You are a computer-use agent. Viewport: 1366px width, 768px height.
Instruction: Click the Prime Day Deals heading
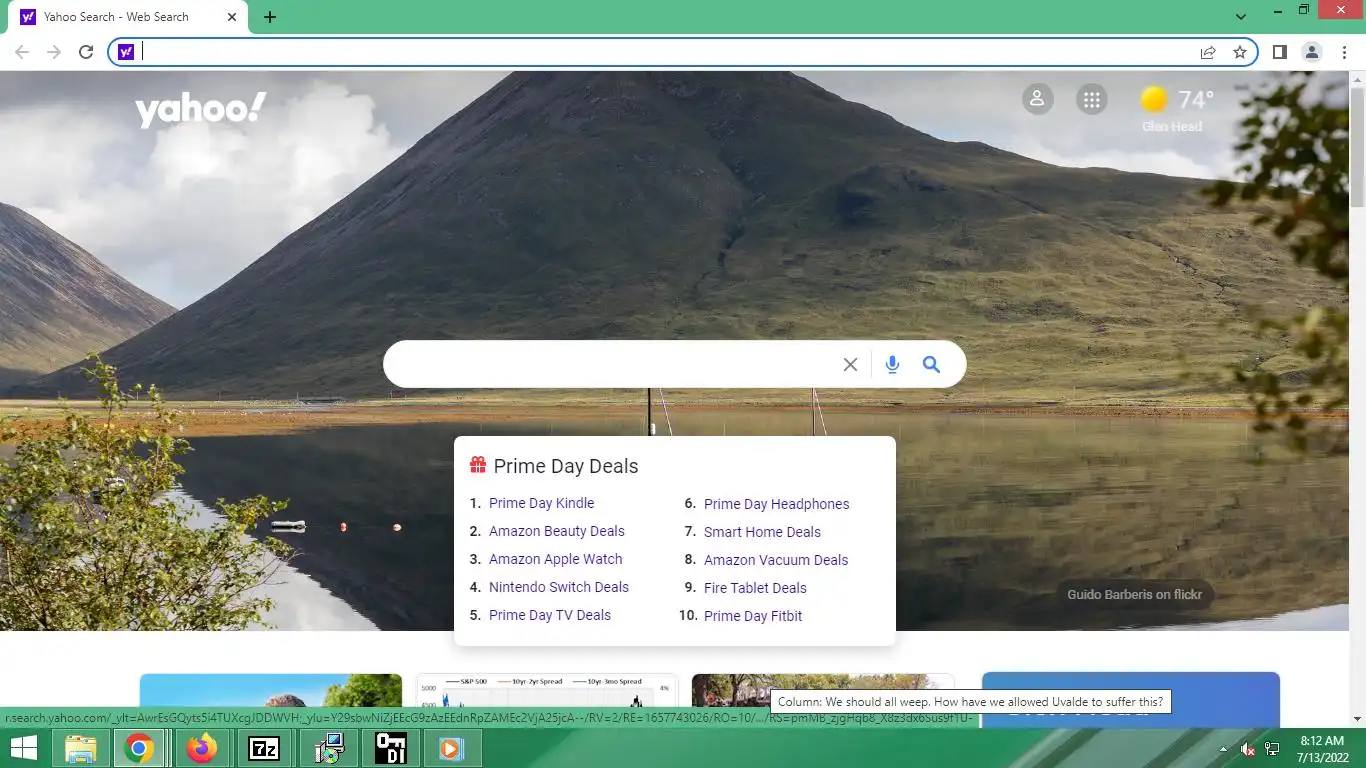(x=566, y=466)
